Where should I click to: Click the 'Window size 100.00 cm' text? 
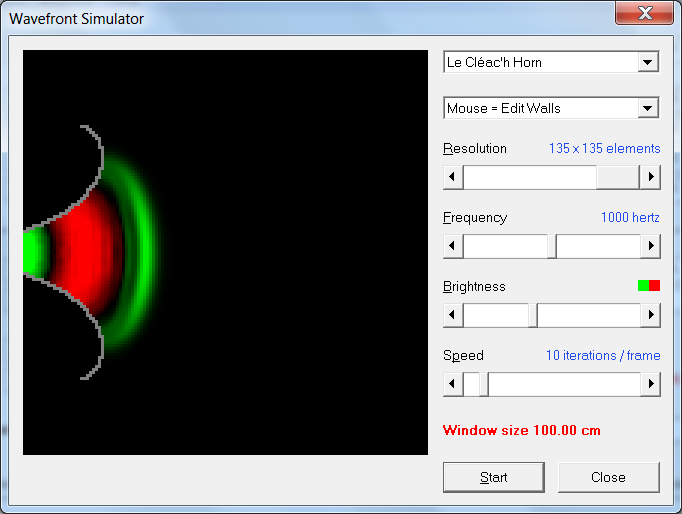(x=522, y=430)
